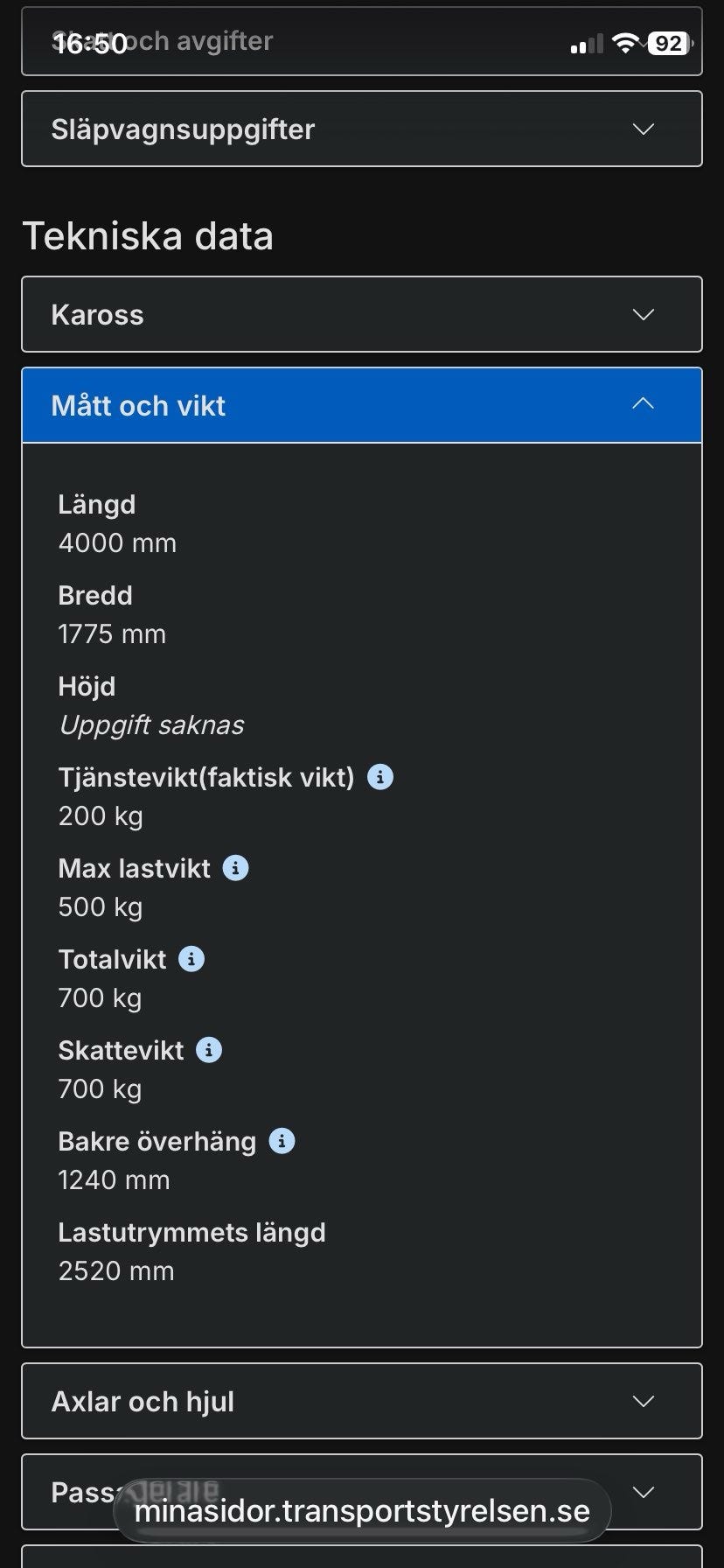Open info icon next to Max lastvikt

coord(235,868)
